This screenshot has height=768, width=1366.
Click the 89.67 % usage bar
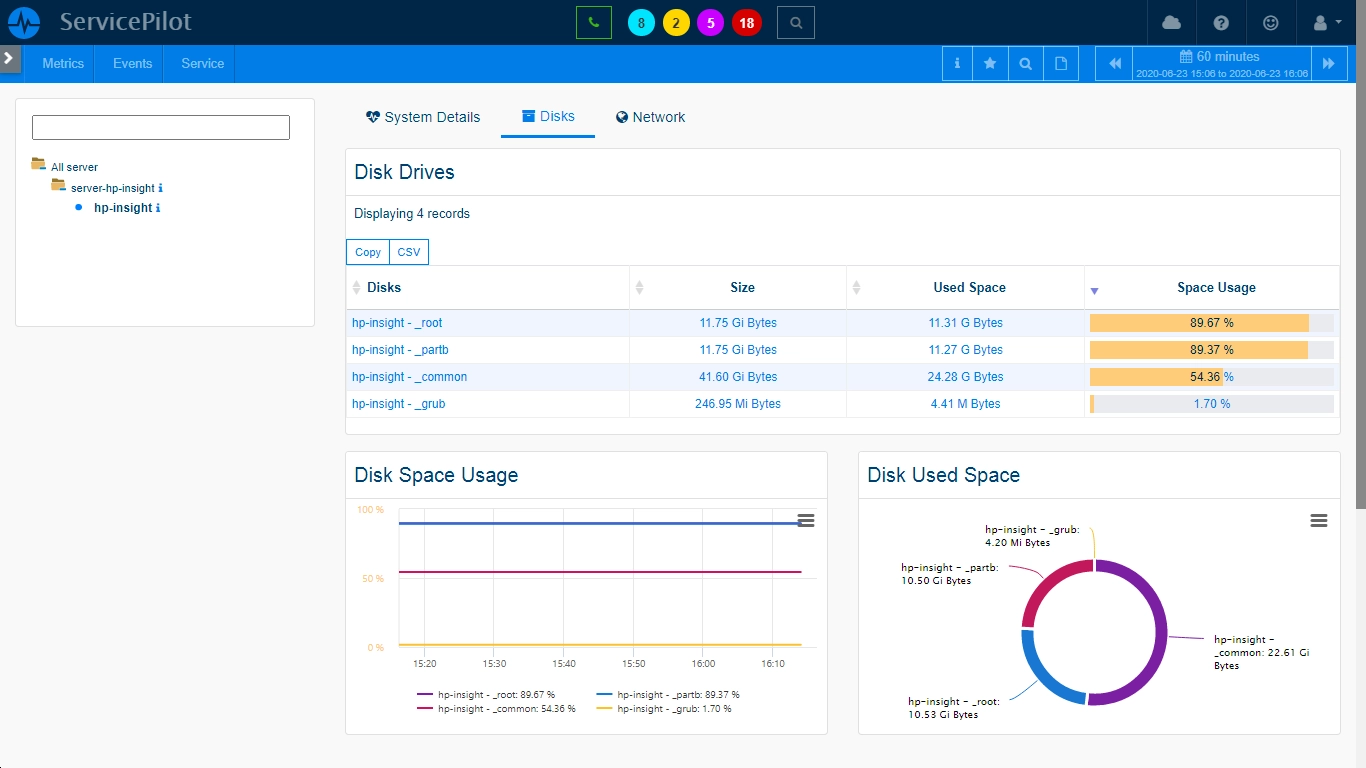[x=1212, y=323]
